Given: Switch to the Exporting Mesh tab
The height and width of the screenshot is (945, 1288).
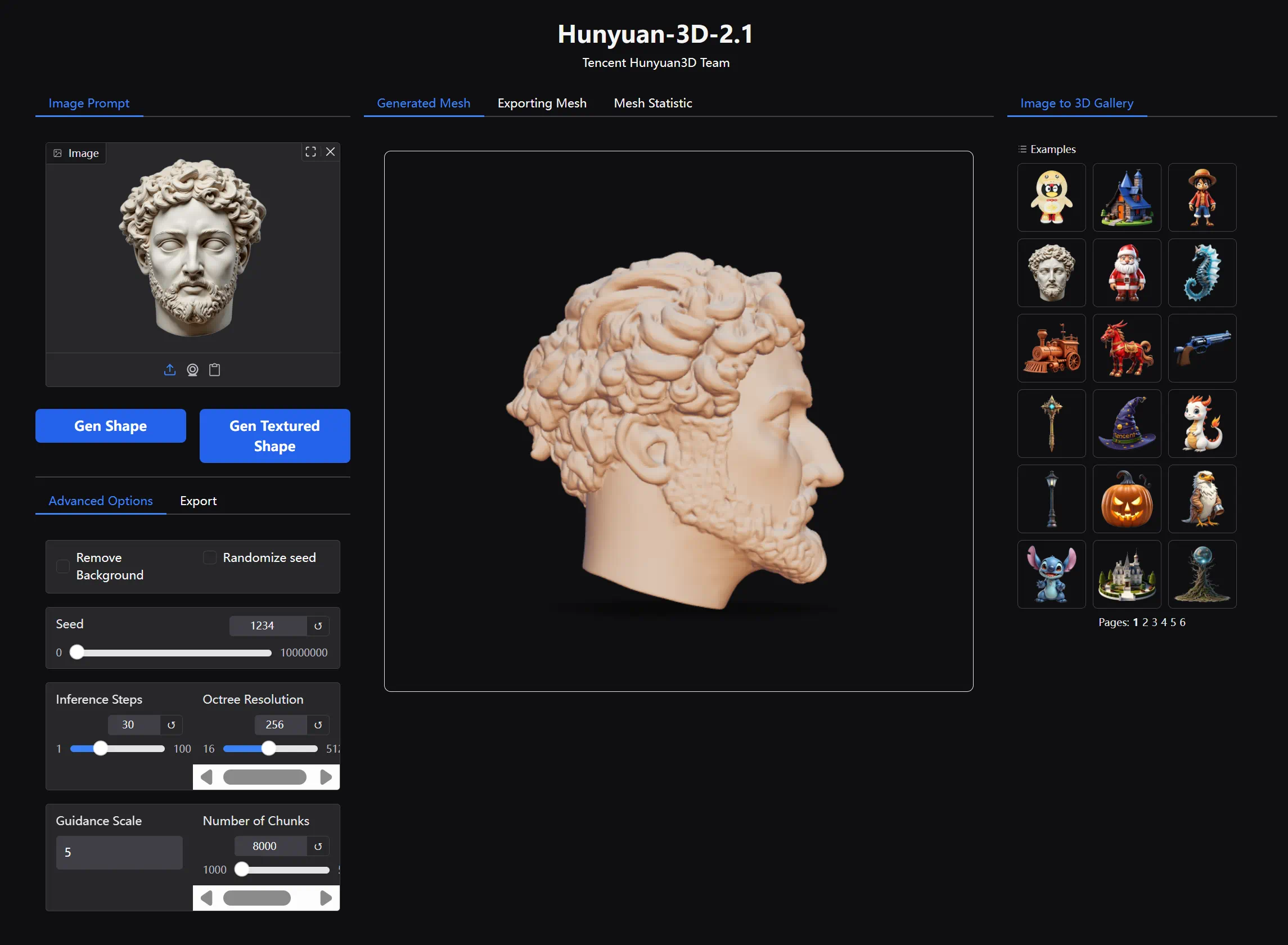Looking at the screenshot, I should [x=542, y=103].
